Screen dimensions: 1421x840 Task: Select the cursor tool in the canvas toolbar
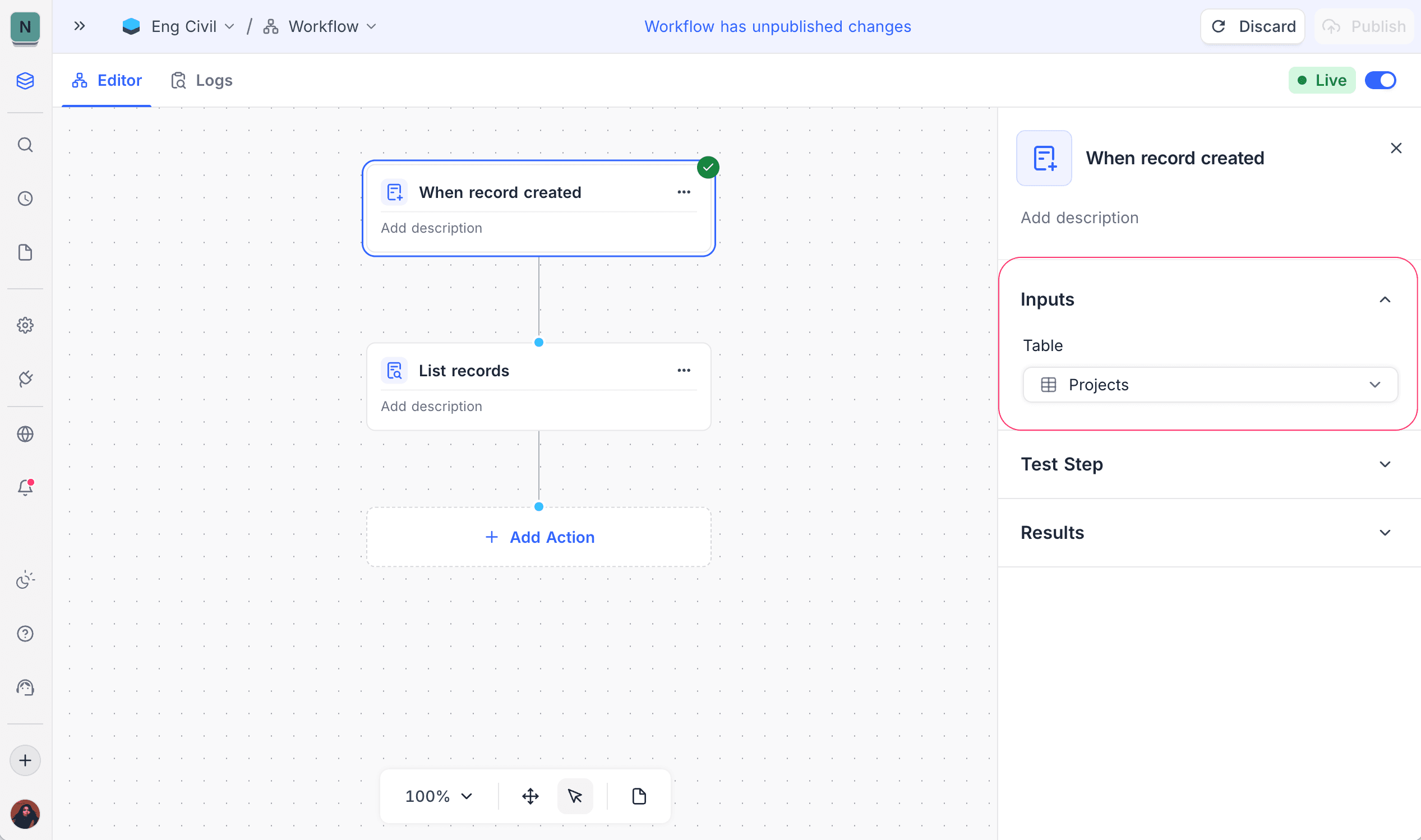[575, 796]
